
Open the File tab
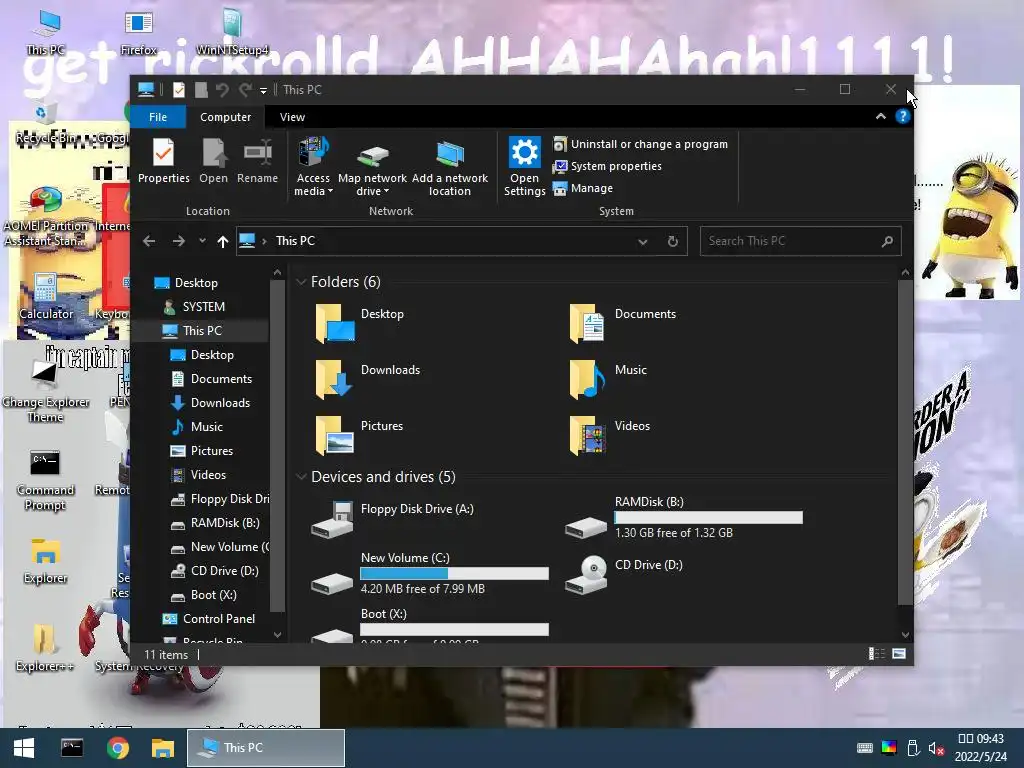[158, 117]
